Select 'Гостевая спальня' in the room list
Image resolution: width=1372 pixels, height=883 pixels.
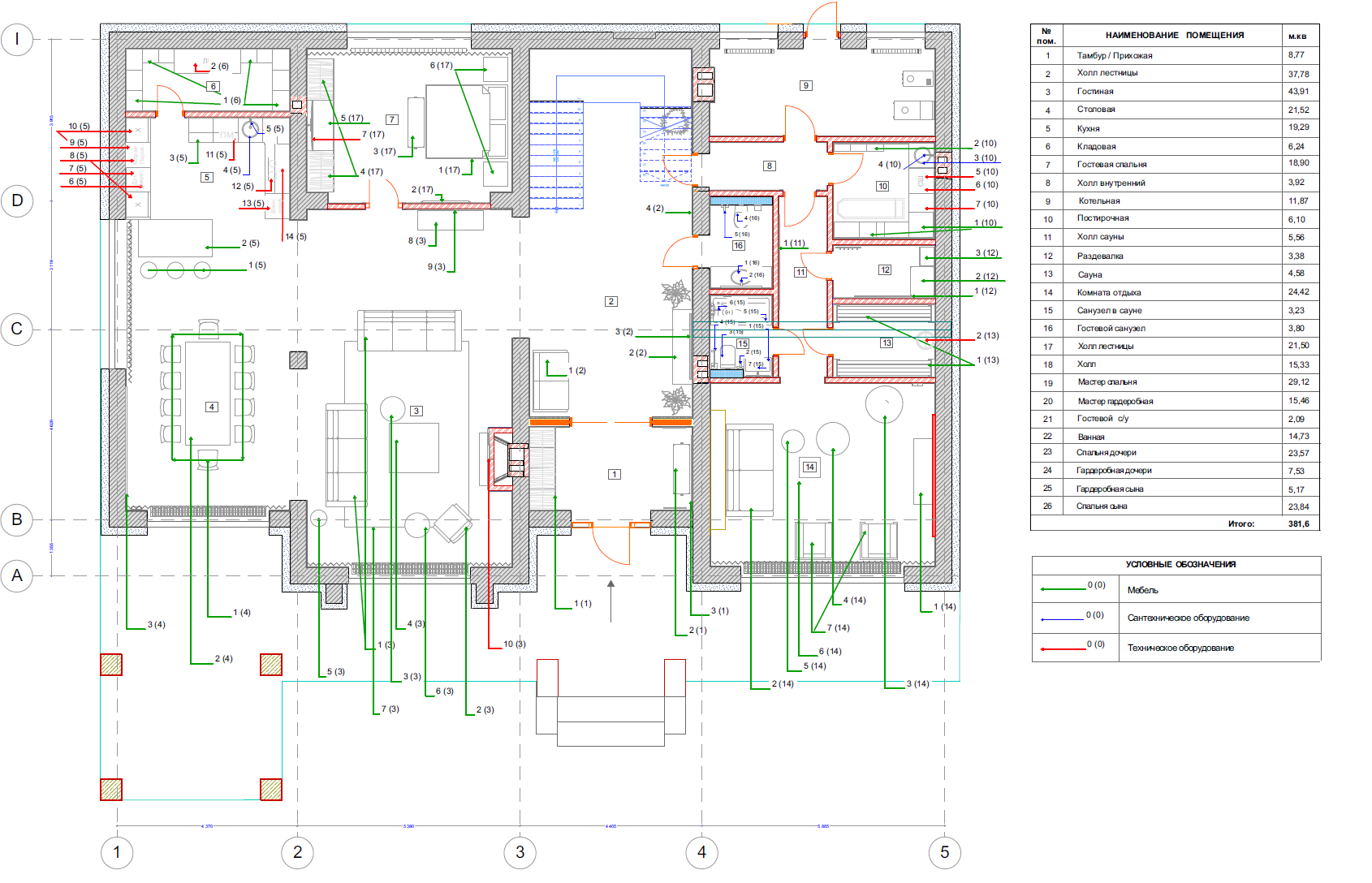pos(1111,165)
